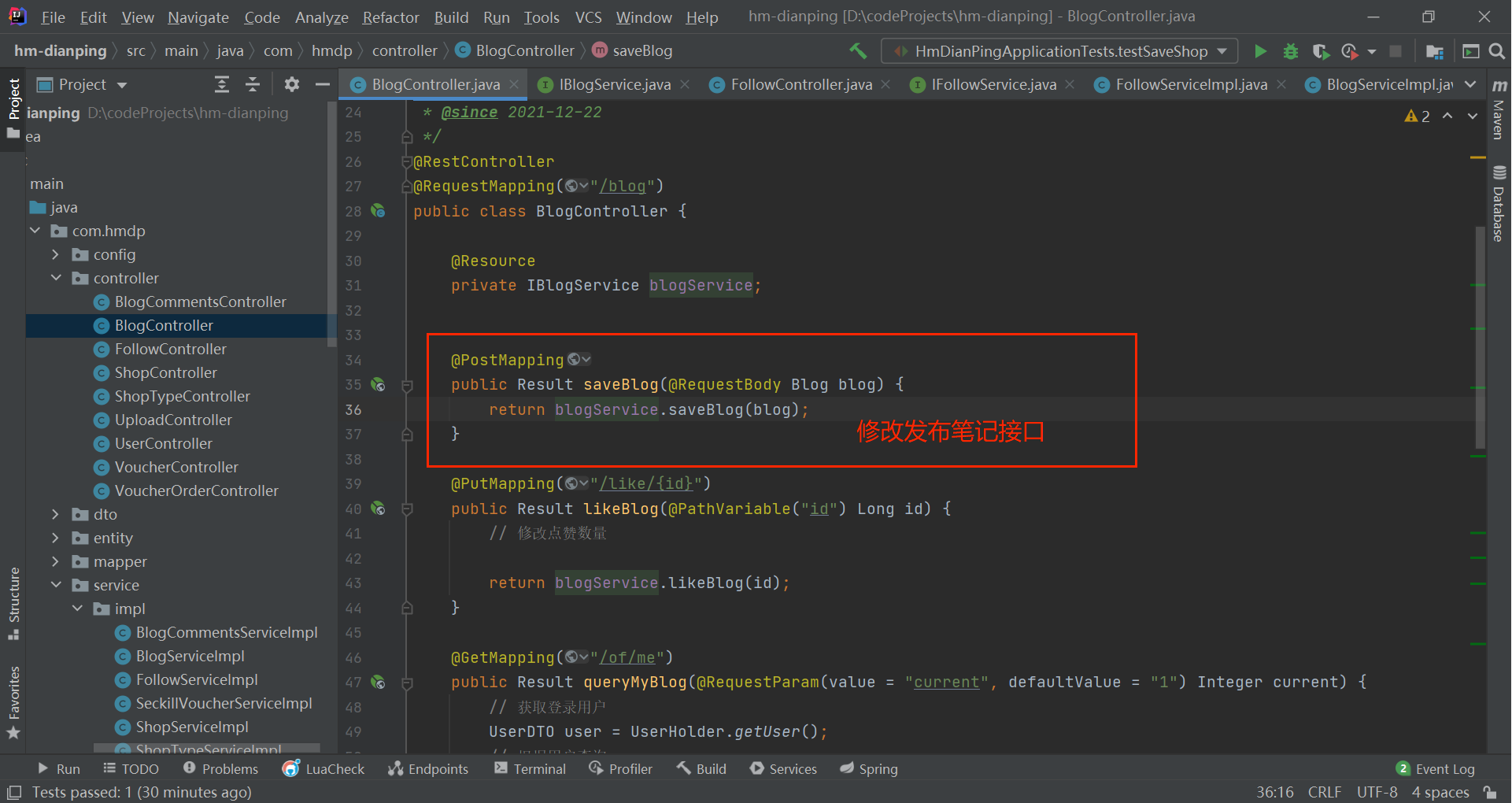The image size is (1512, 803).
Task: Close the BlogController.java tab
Action: tap(514, 83)
